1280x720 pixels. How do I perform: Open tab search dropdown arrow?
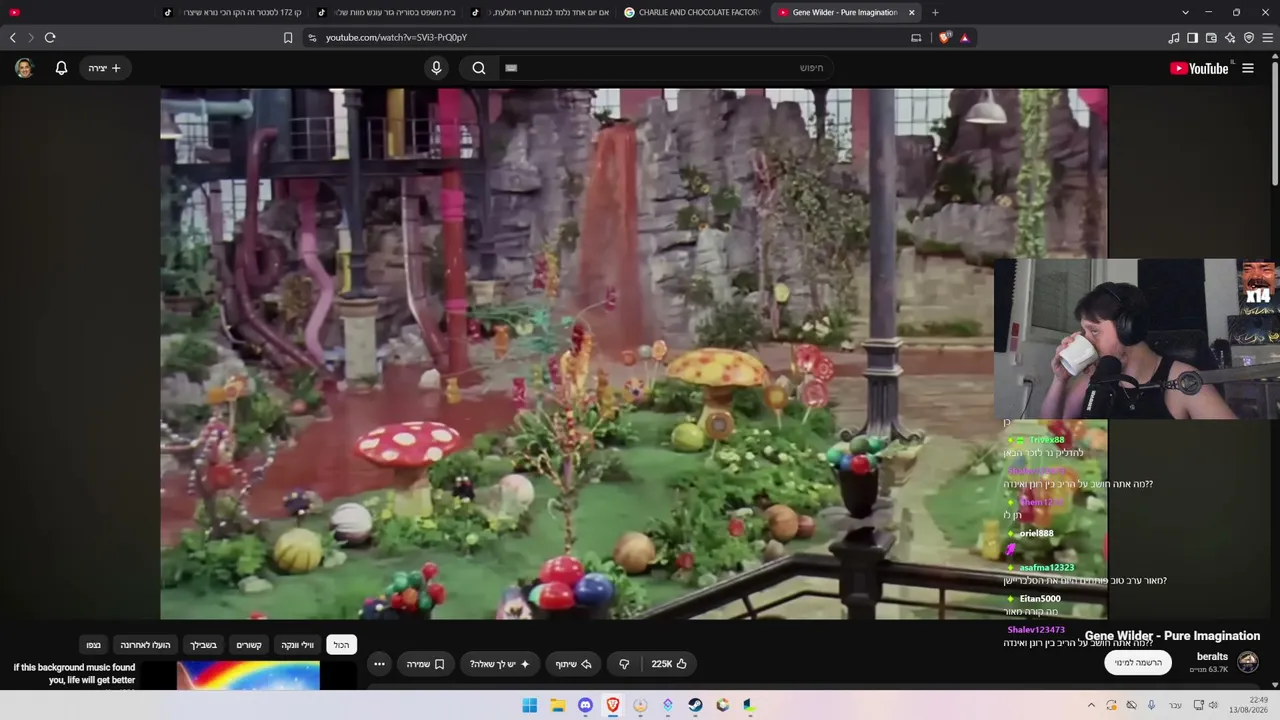click(1185, 12)
